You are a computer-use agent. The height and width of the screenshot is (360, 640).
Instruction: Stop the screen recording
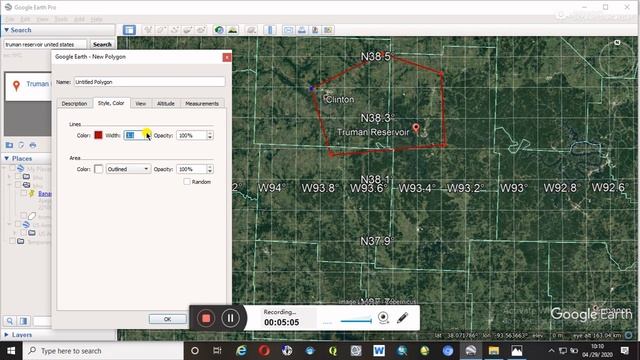click(206, 318)
